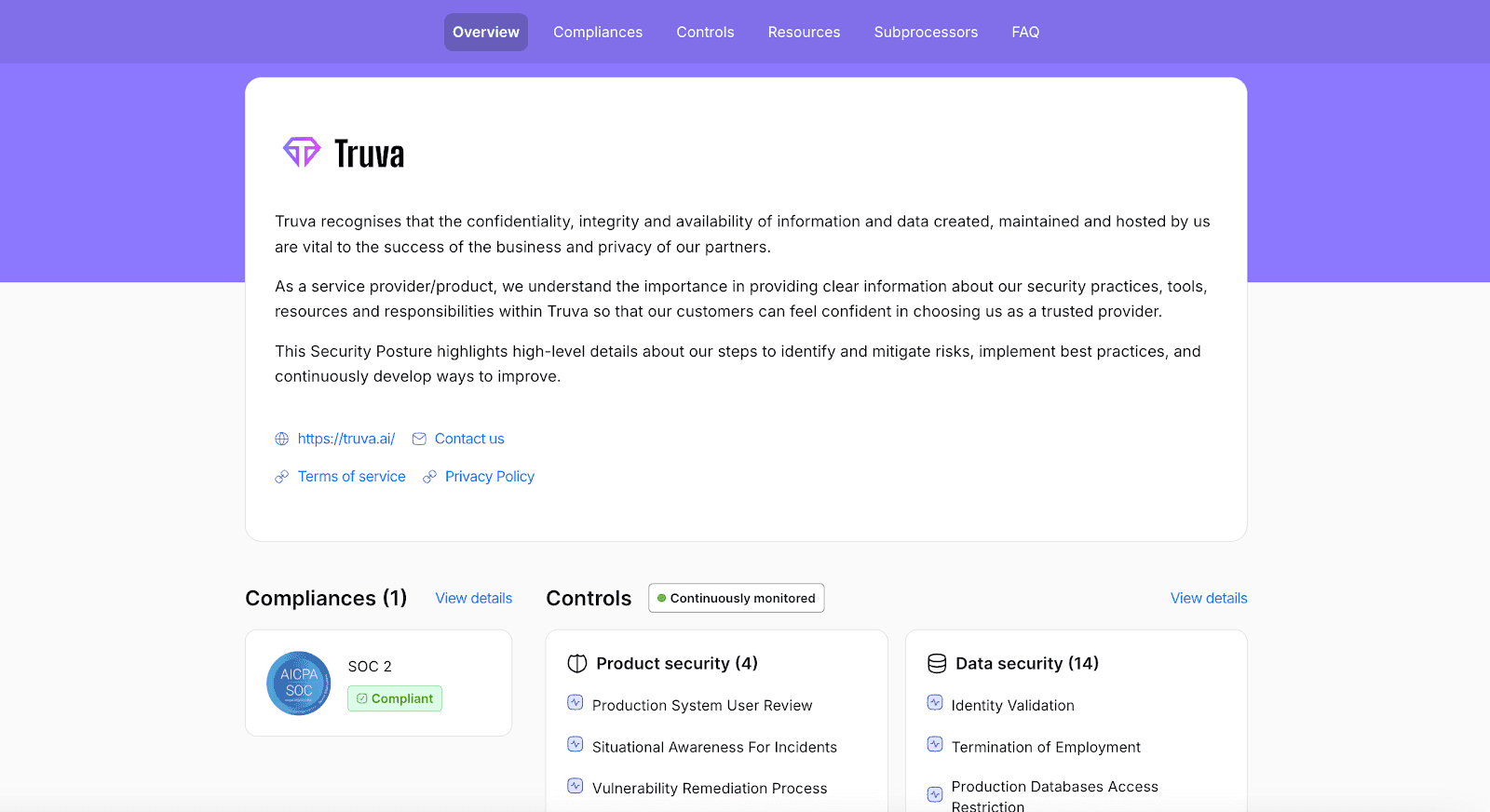Image resolution: width=1490 pixels, height=812 pixels.
Task: Click the Continuously monitored status badge
Action: click(737, 598)
